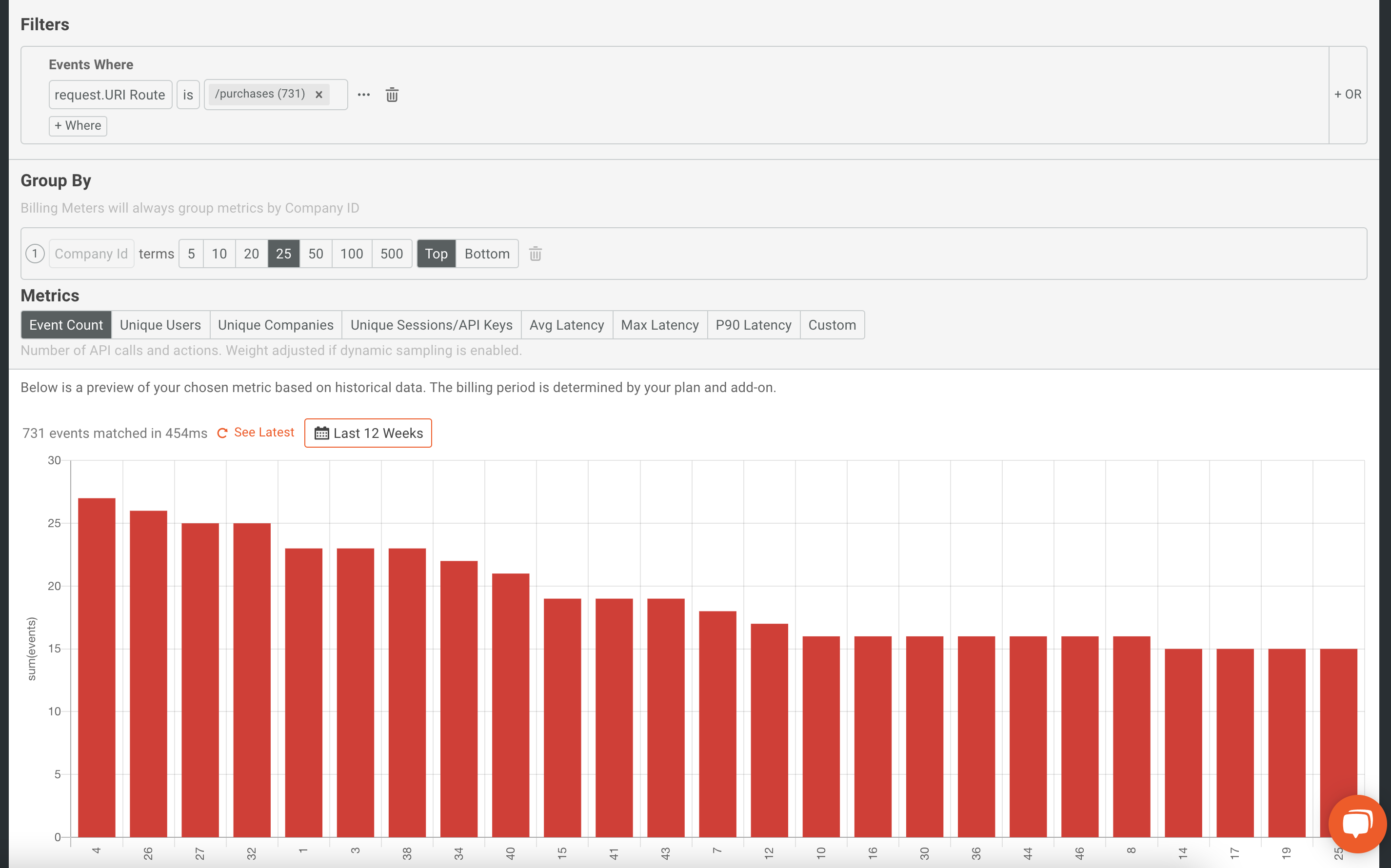Screen dimensions: 1391x868
Task: Set group-by terms to 50
Action: click(316, 254)
